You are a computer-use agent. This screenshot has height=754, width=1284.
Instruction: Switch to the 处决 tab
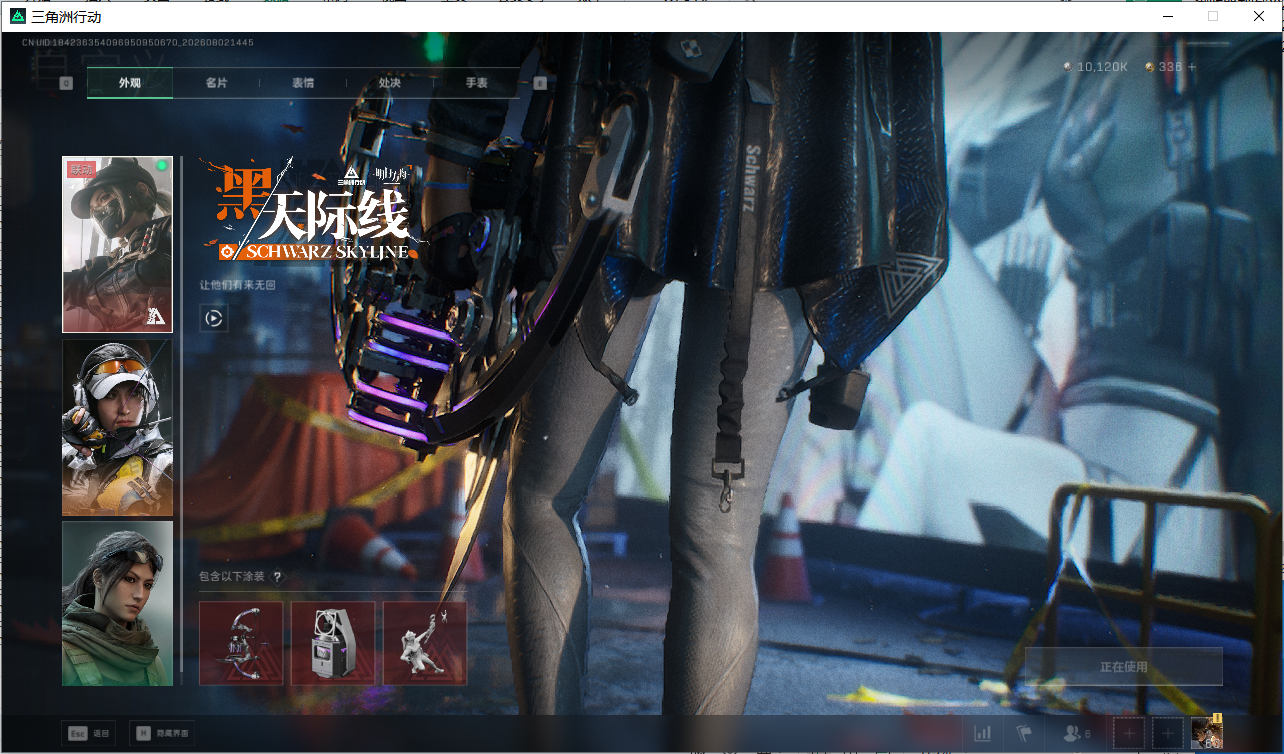click(389, 83)
